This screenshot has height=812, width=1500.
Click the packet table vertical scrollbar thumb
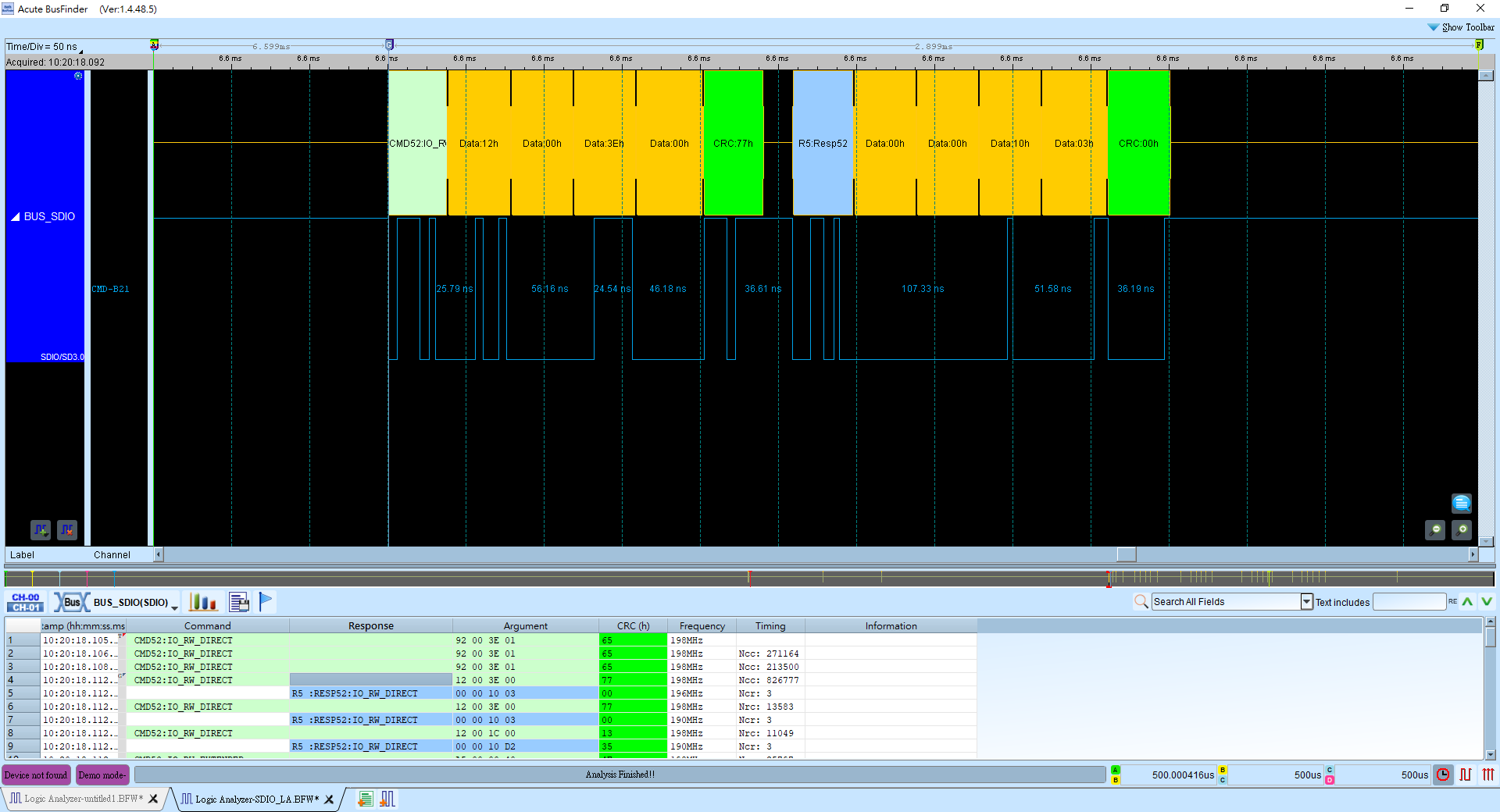coord(1491,637)
